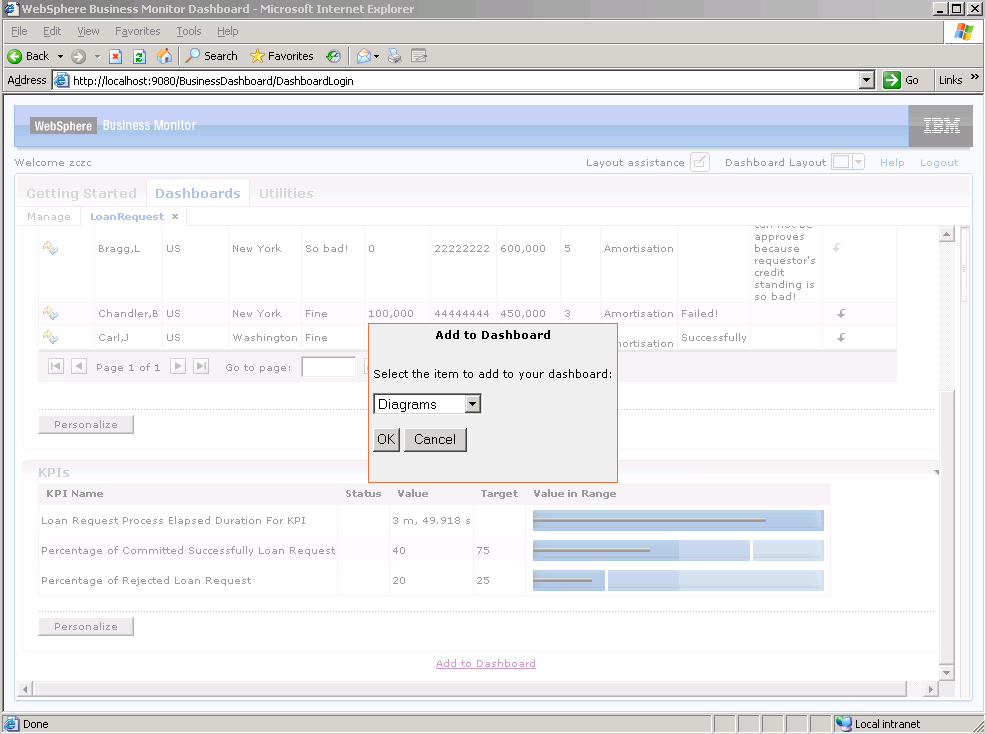Expand the Links toolbar chevron

click(x=975, y=77)
